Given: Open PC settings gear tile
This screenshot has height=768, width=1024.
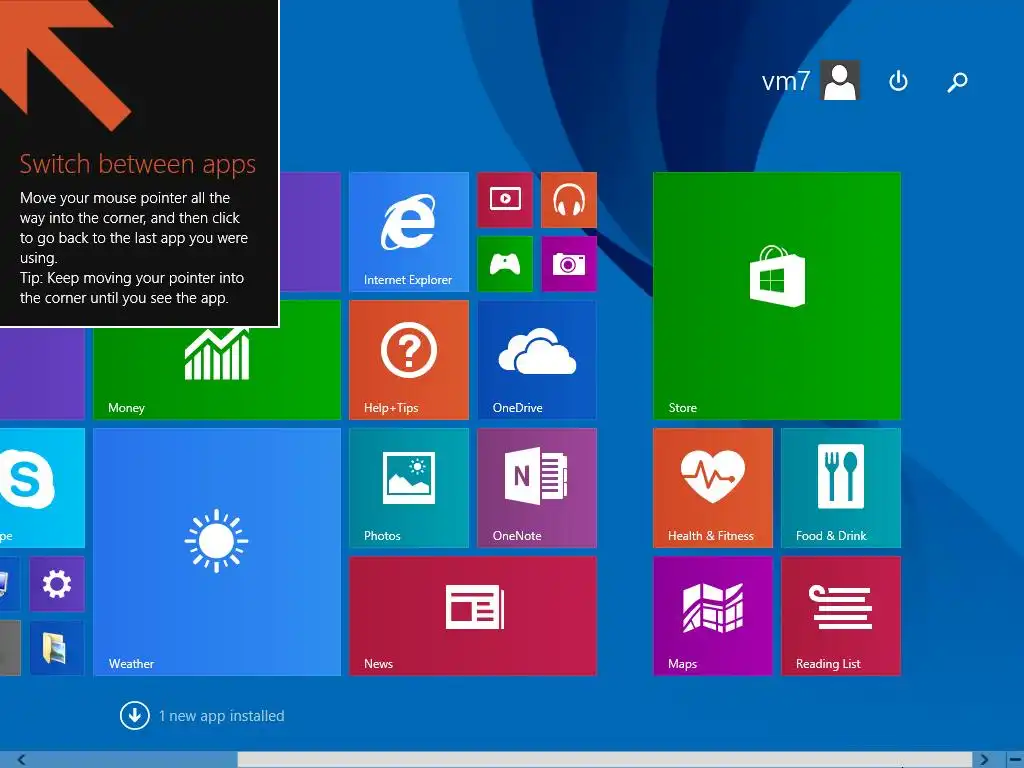Looking at the screenshot, I should pyautogui.click(x=57, y=584).
